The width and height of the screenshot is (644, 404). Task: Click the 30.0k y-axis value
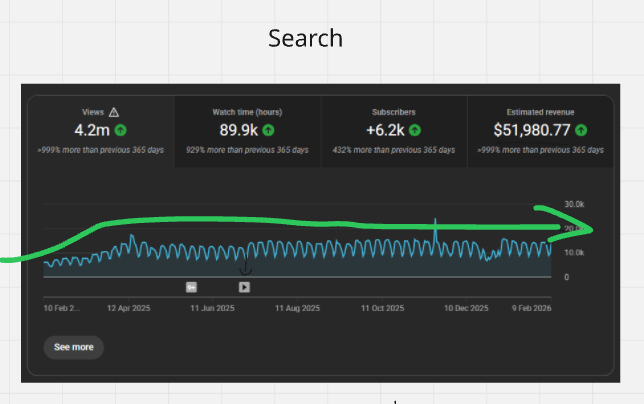(574, 204)
